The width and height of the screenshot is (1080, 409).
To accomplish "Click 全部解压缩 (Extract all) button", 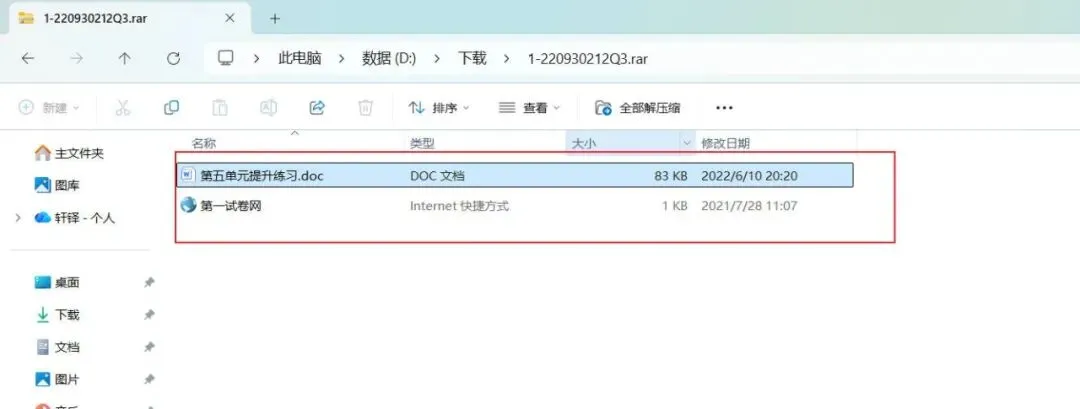I will point(638,107).
